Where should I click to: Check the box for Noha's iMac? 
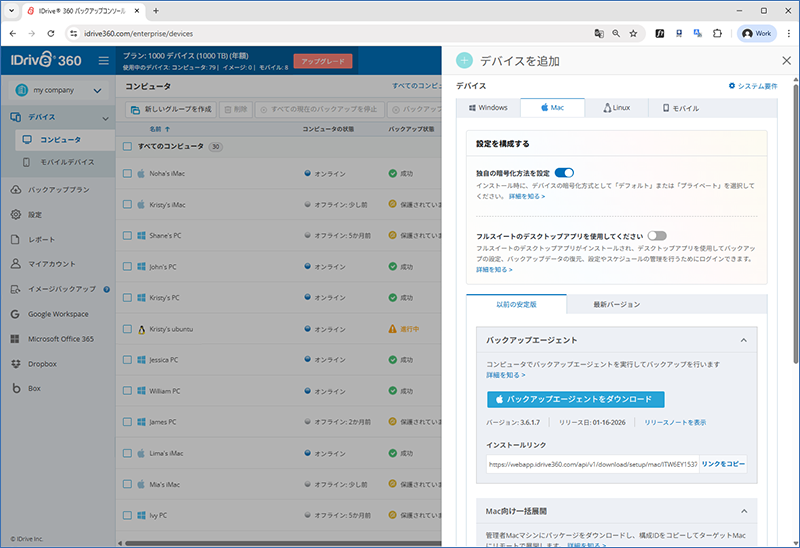(127, 174)
